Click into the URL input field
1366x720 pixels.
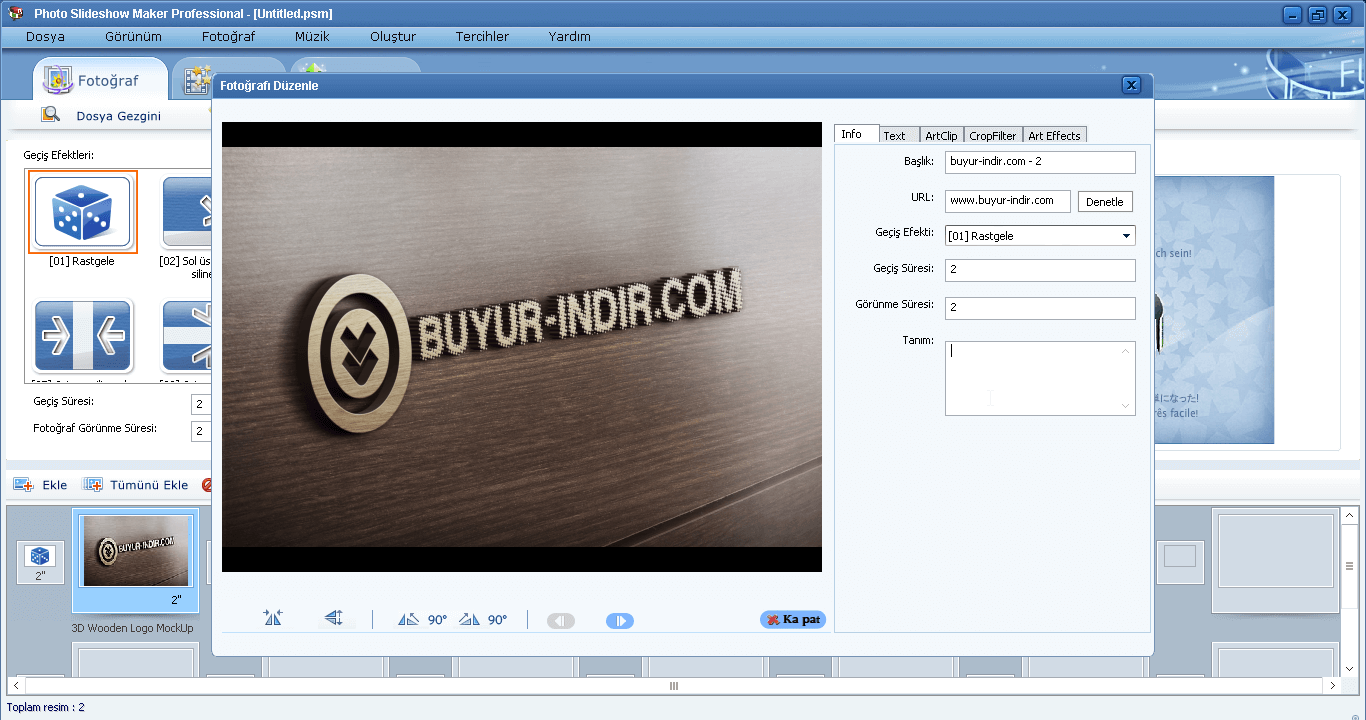tap(1008, 201)
